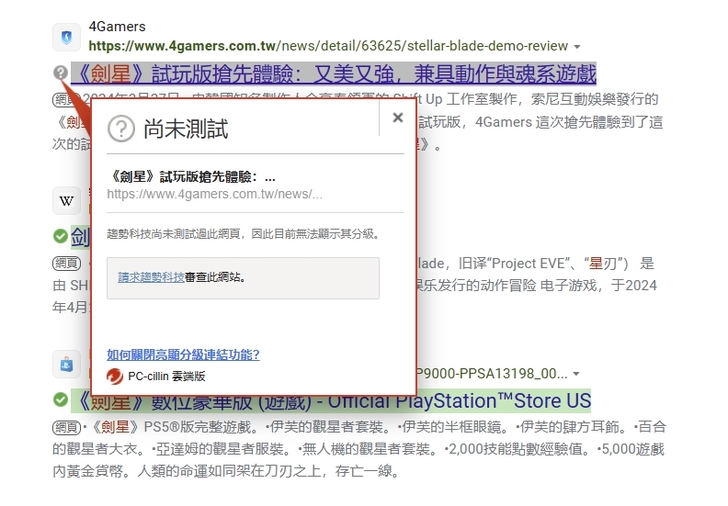Click the PlayStation Store favicon

coord(66,364)
